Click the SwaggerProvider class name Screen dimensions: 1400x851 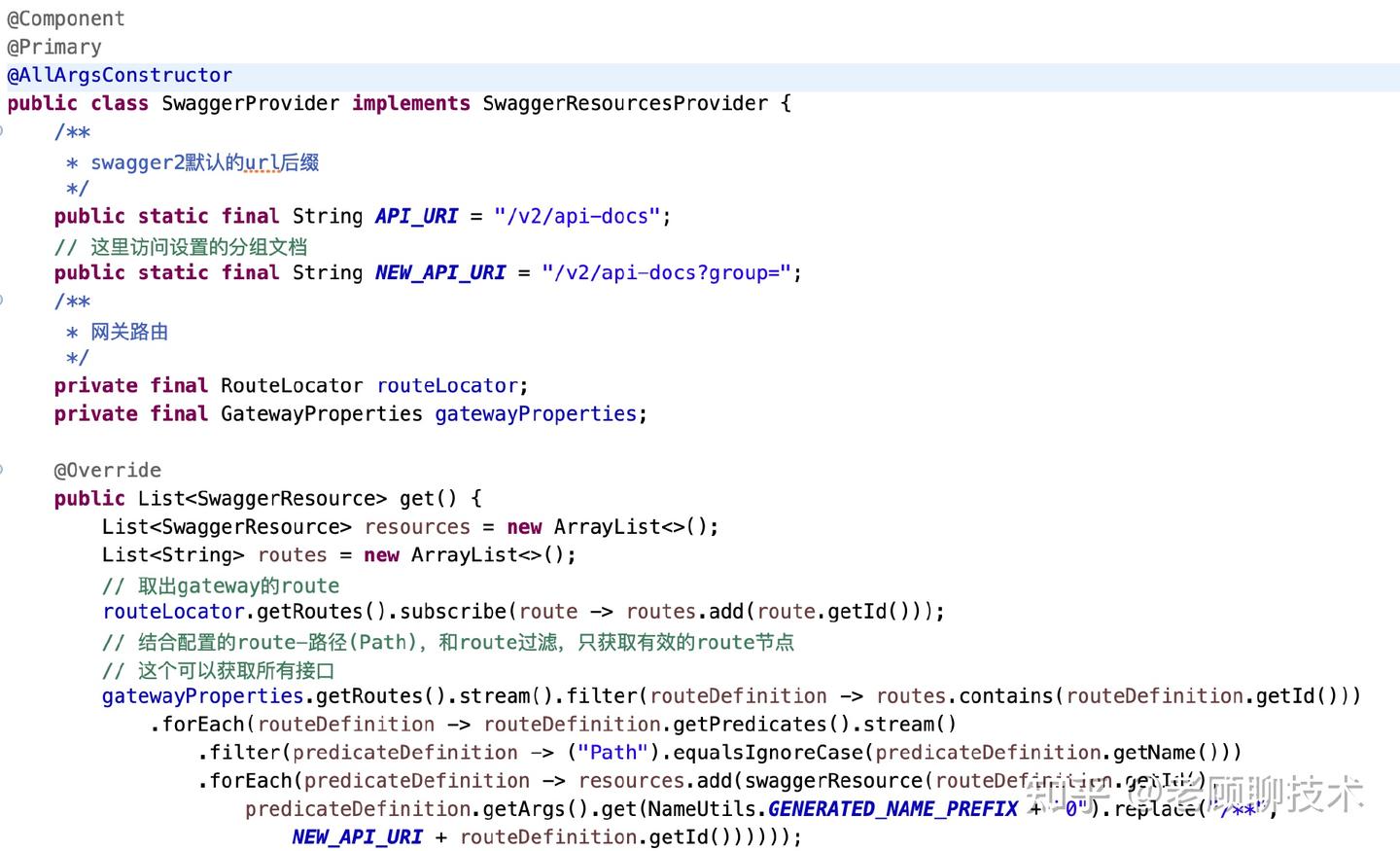pyautogui.click(x=251, y=103)
